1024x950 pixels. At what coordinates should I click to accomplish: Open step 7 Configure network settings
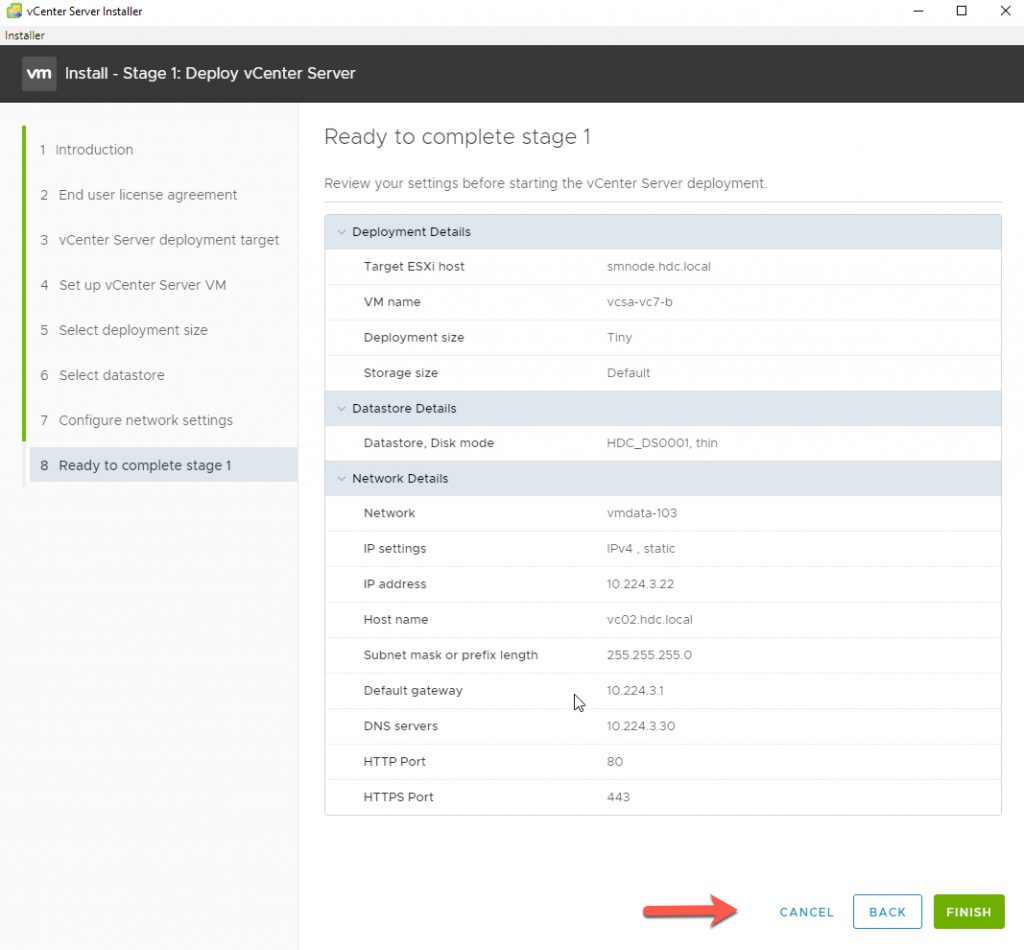pyautogui.click(x=136, y=420)
